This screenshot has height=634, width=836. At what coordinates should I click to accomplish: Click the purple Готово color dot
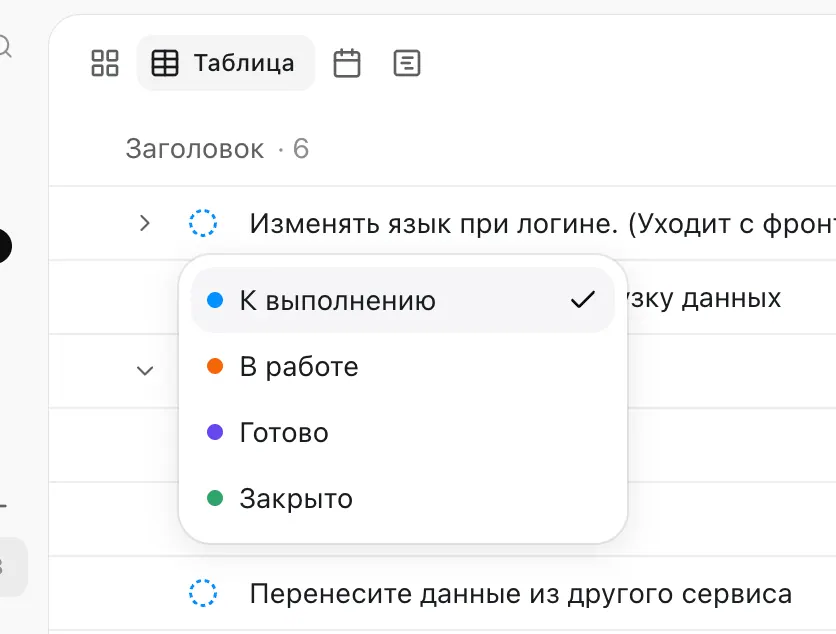[215, 432]
